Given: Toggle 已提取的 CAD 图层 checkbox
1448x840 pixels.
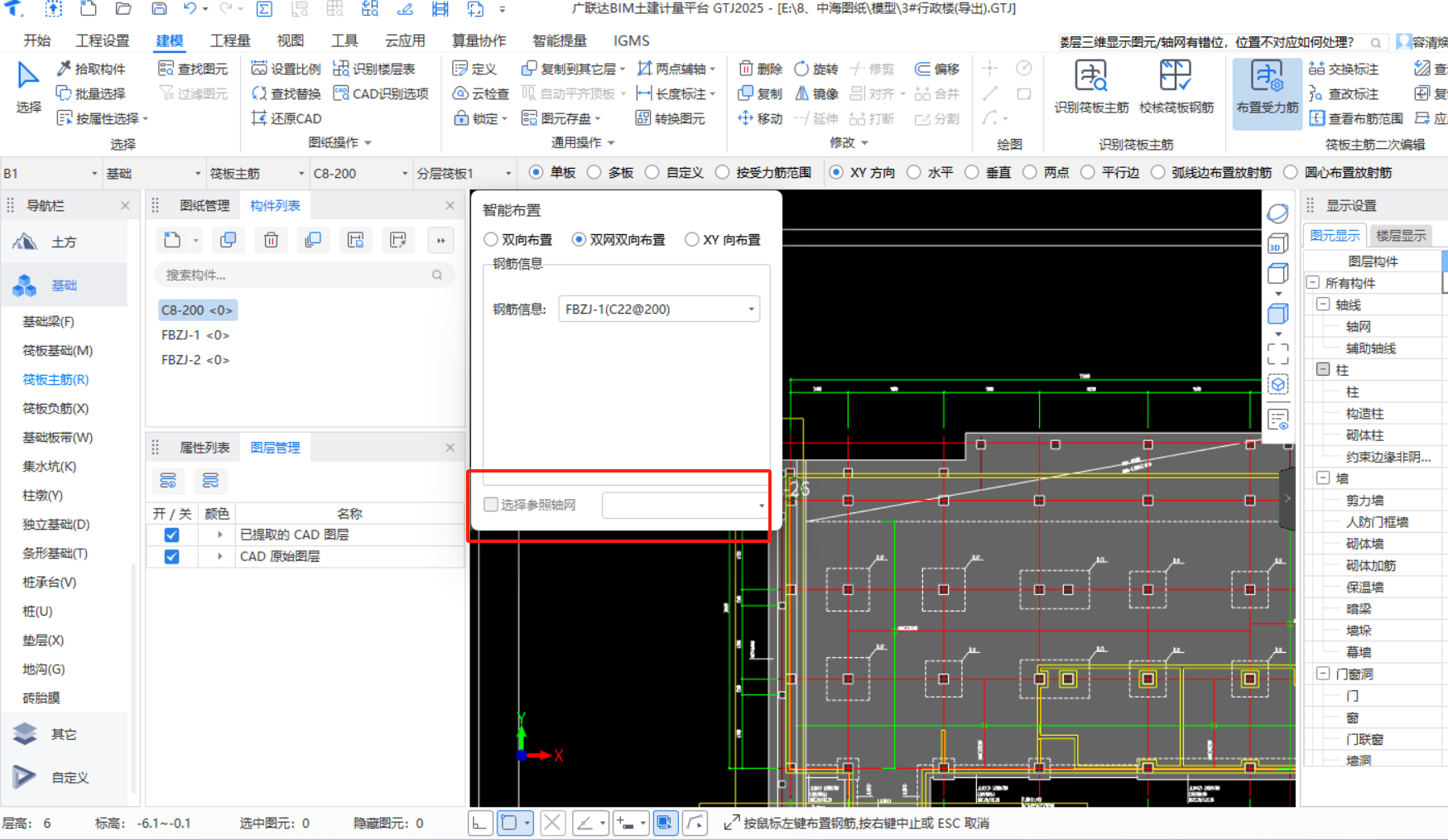Looking at the screenshot, I should coord(171,535).
